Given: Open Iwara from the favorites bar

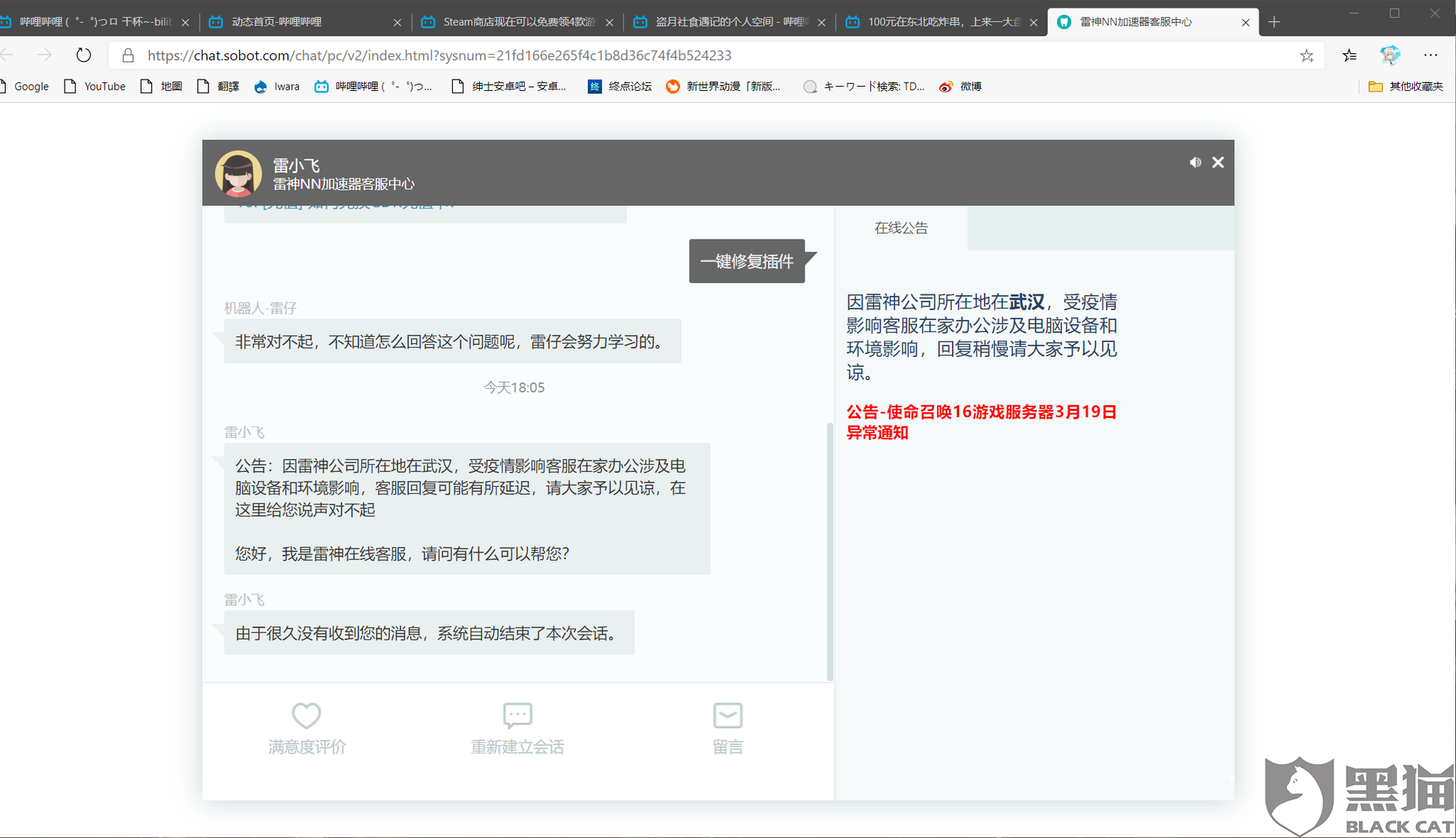Looking at the screenshot, I should click(x=287, y=86).
